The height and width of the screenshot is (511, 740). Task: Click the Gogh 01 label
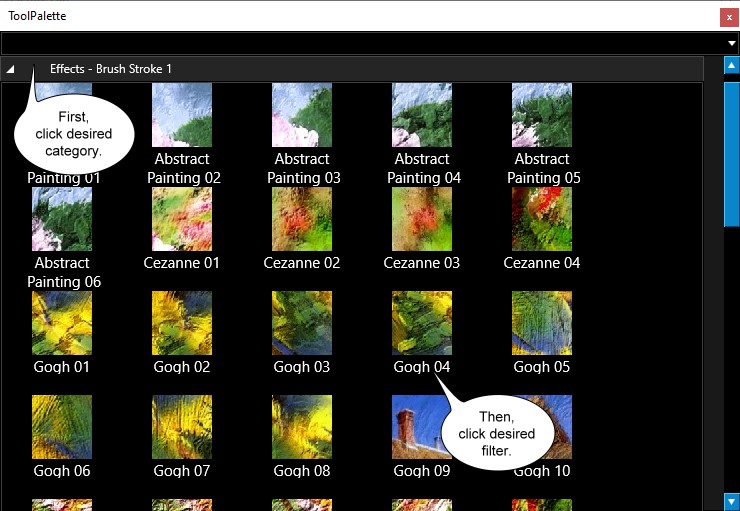point(62,367)
